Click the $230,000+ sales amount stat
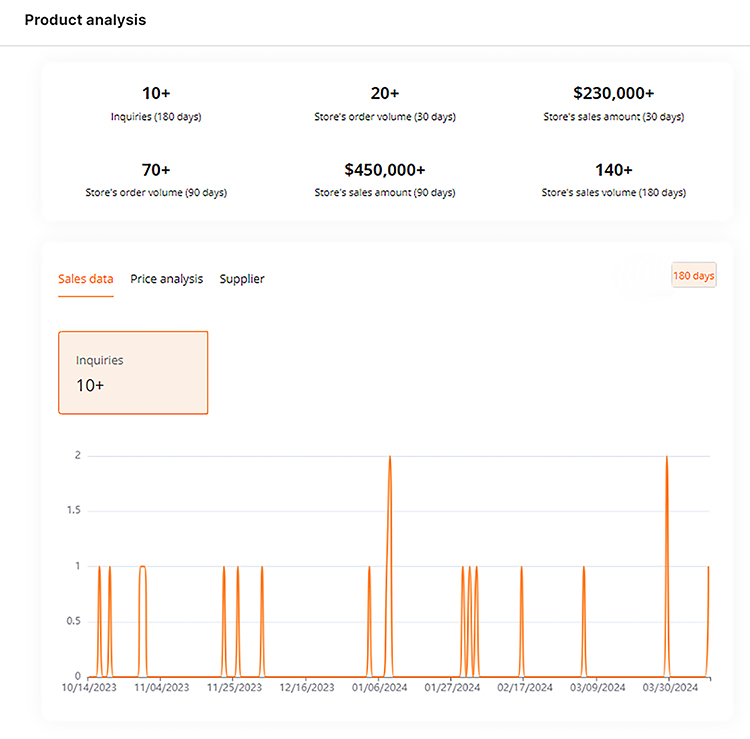 pyautogui.click(x=613, y=102)
